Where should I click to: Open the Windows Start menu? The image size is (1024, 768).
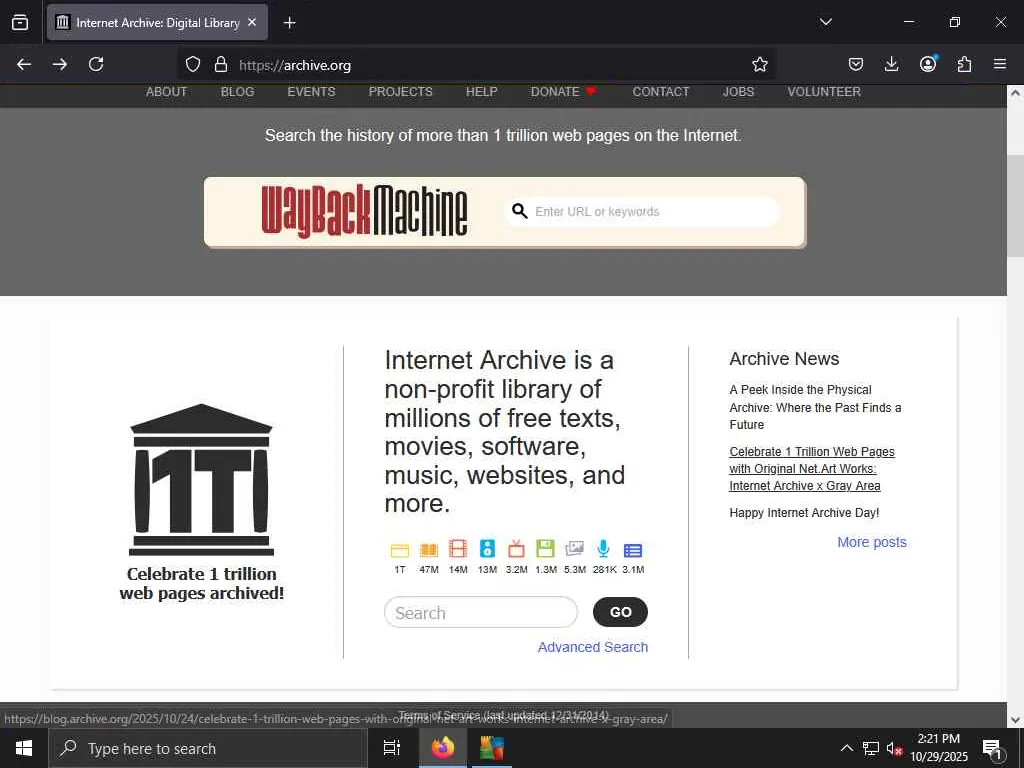(x=24, y=748)
